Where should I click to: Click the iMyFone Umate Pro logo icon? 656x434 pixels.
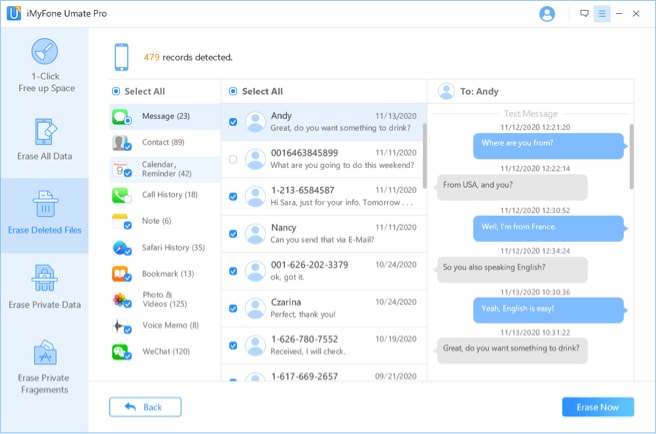(x=14, y=13)
